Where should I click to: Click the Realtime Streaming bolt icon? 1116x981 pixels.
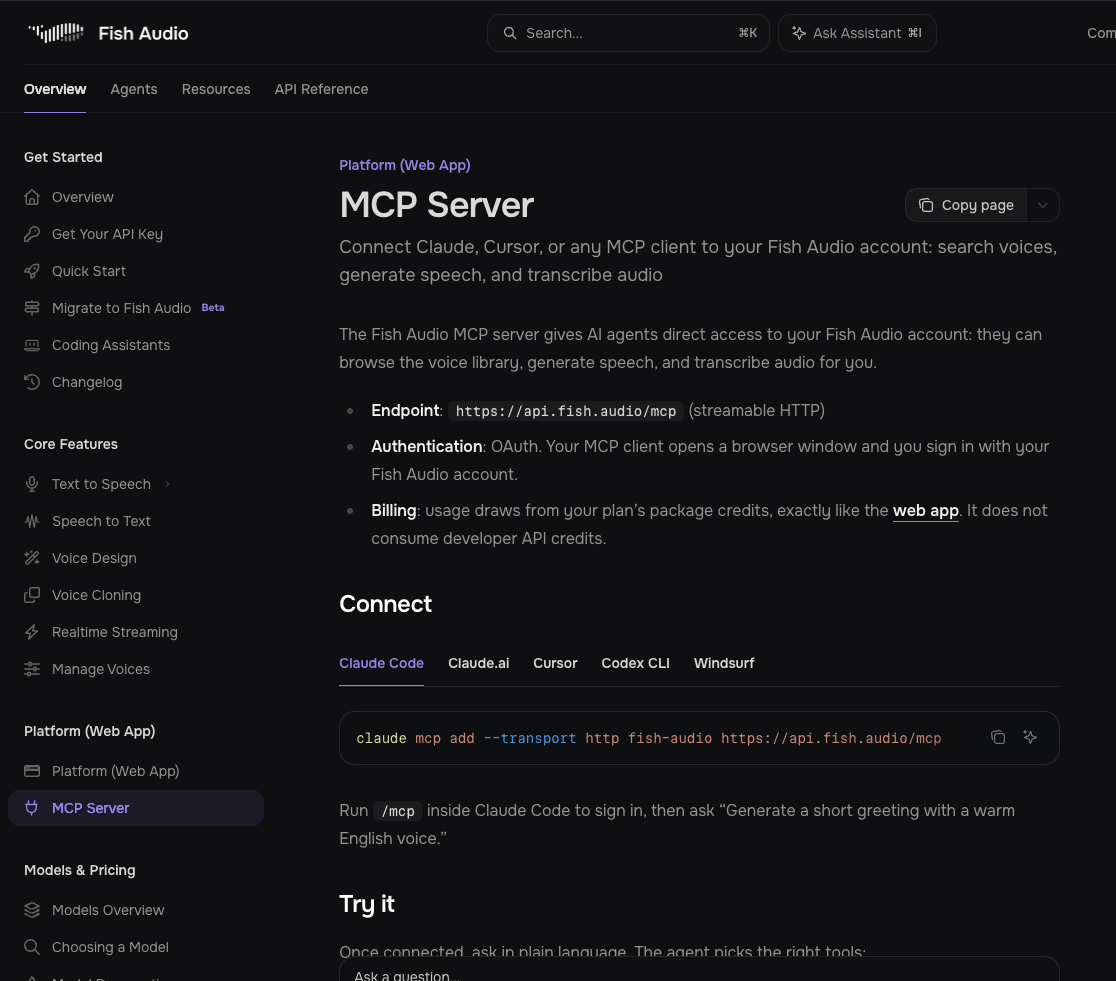click(x=32, y=632)
